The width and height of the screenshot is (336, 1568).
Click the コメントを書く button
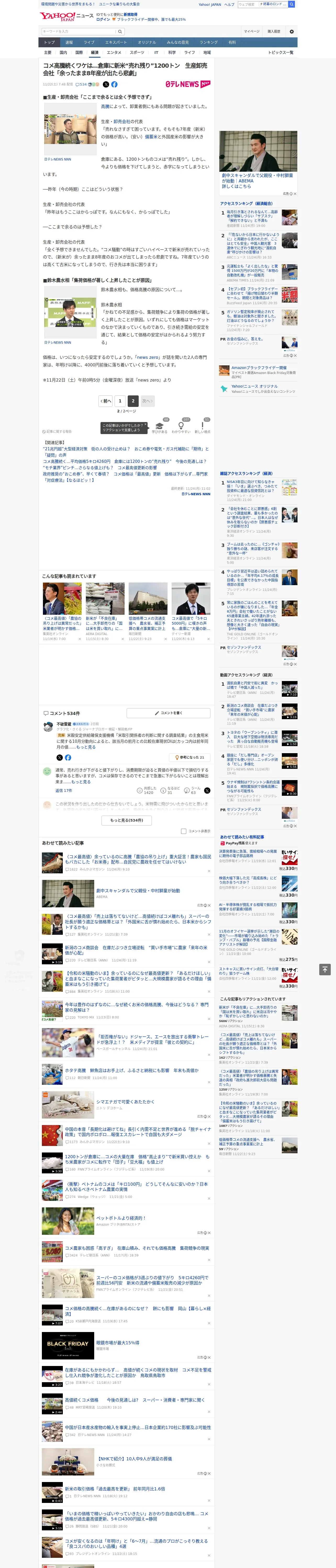pos(169,713)
